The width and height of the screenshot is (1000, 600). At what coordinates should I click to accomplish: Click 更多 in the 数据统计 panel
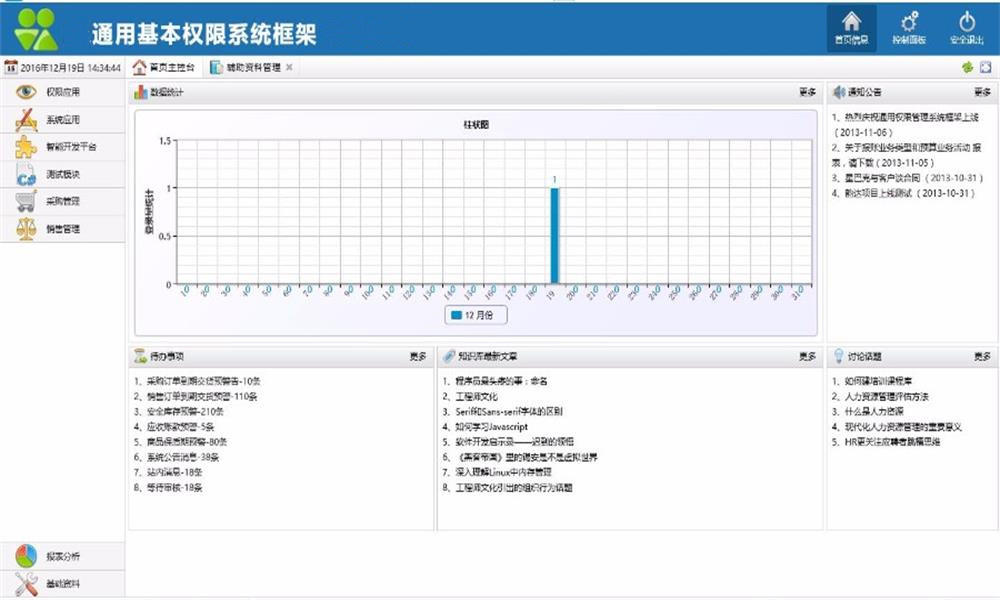[x=807, y=92]
